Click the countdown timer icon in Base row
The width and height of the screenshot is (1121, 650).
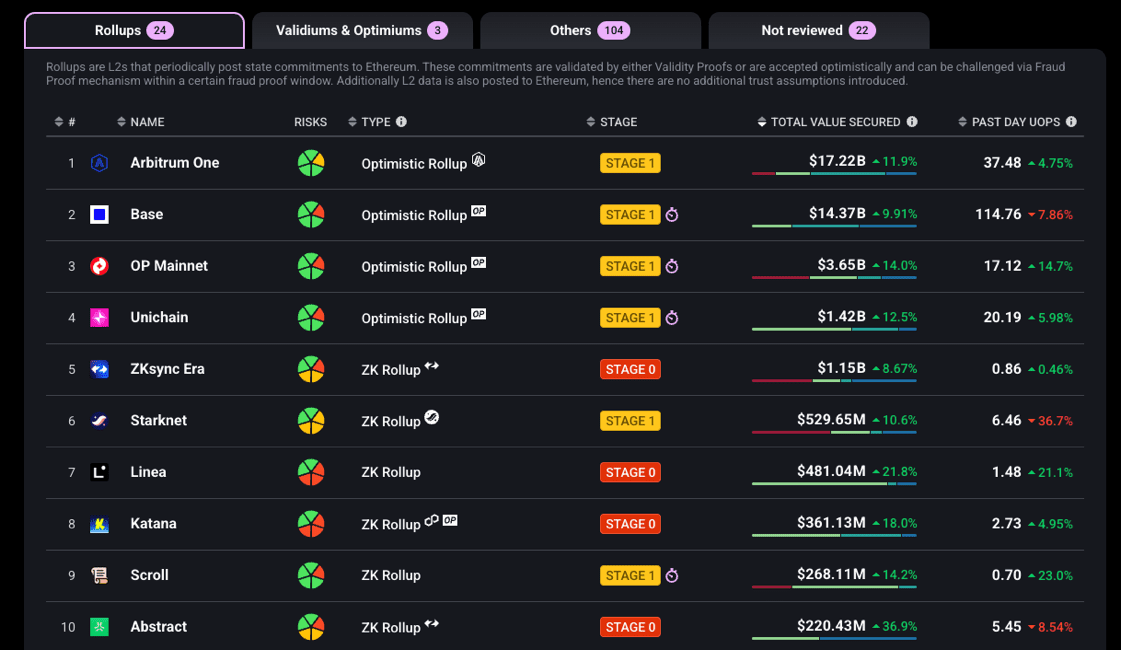(672, 215)
